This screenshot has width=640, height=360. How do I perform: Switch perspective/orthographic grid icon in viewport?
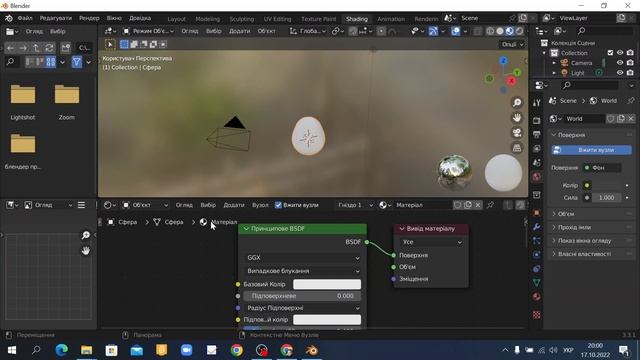coord(517,148)
